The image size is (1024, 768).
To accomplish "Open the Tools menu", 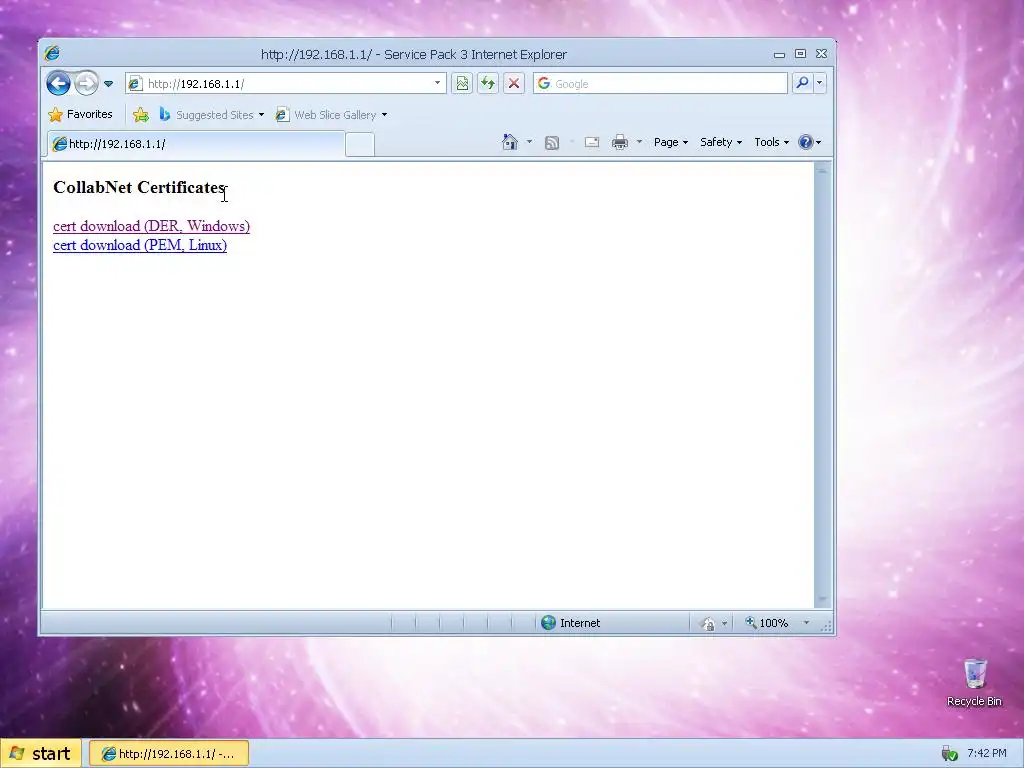I will click(771, 142).
